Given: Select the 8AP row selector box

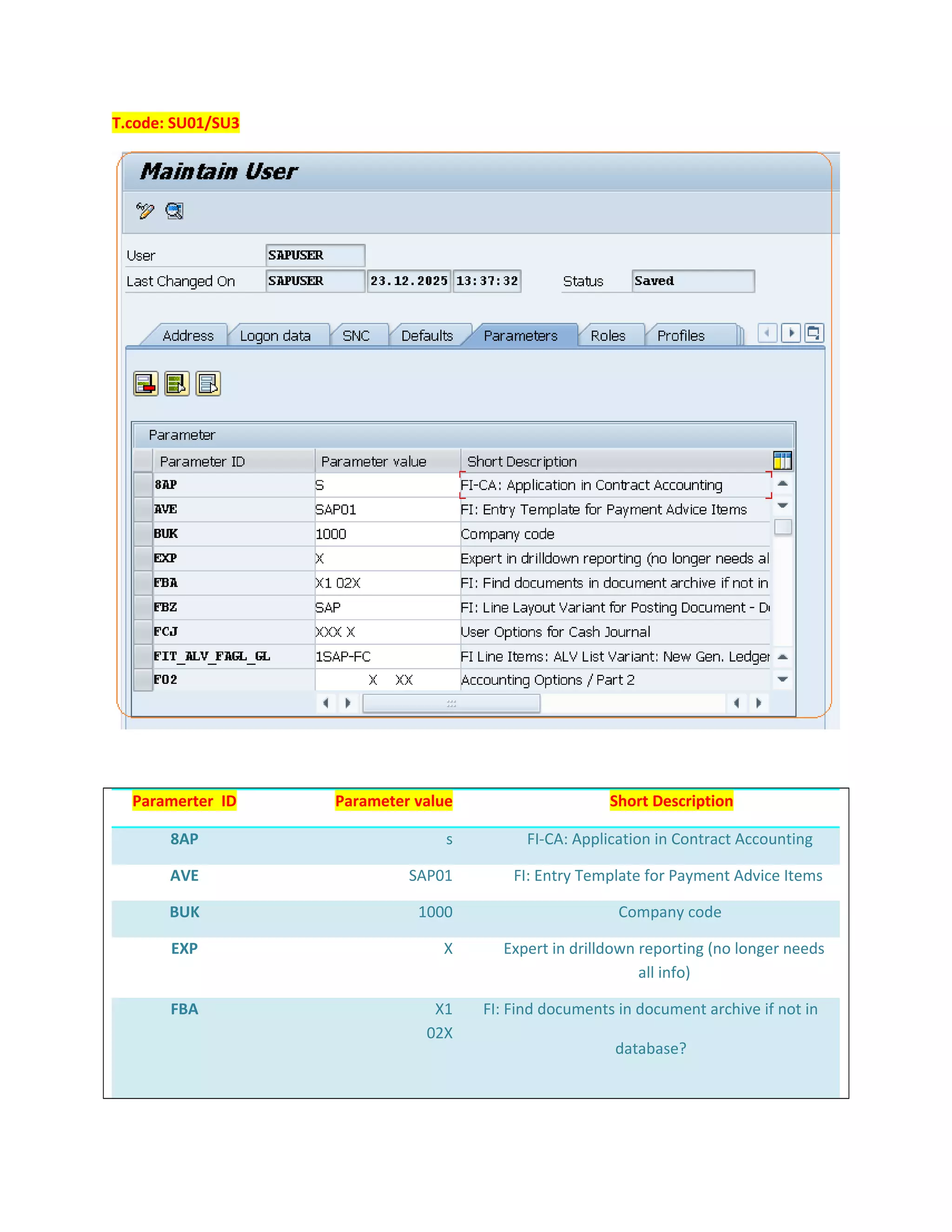Looking at the screenshot, I should (x=143, y=485).
